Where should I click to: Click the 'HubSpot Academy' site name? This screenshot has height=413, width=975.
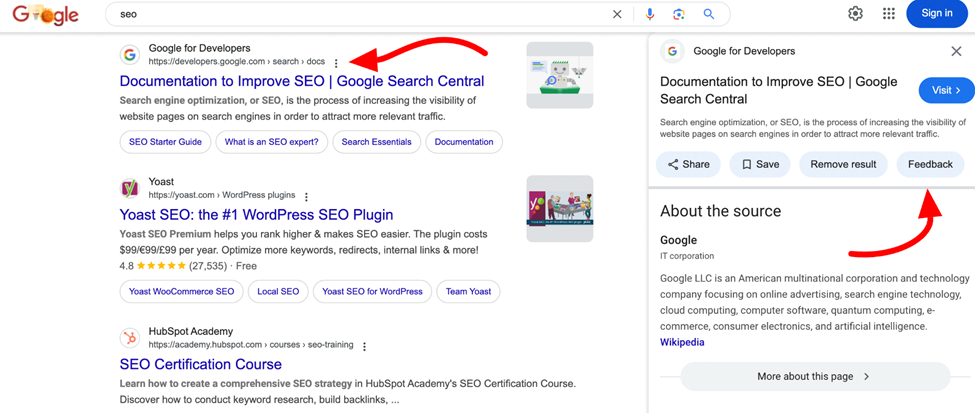(x=191, y=331)
